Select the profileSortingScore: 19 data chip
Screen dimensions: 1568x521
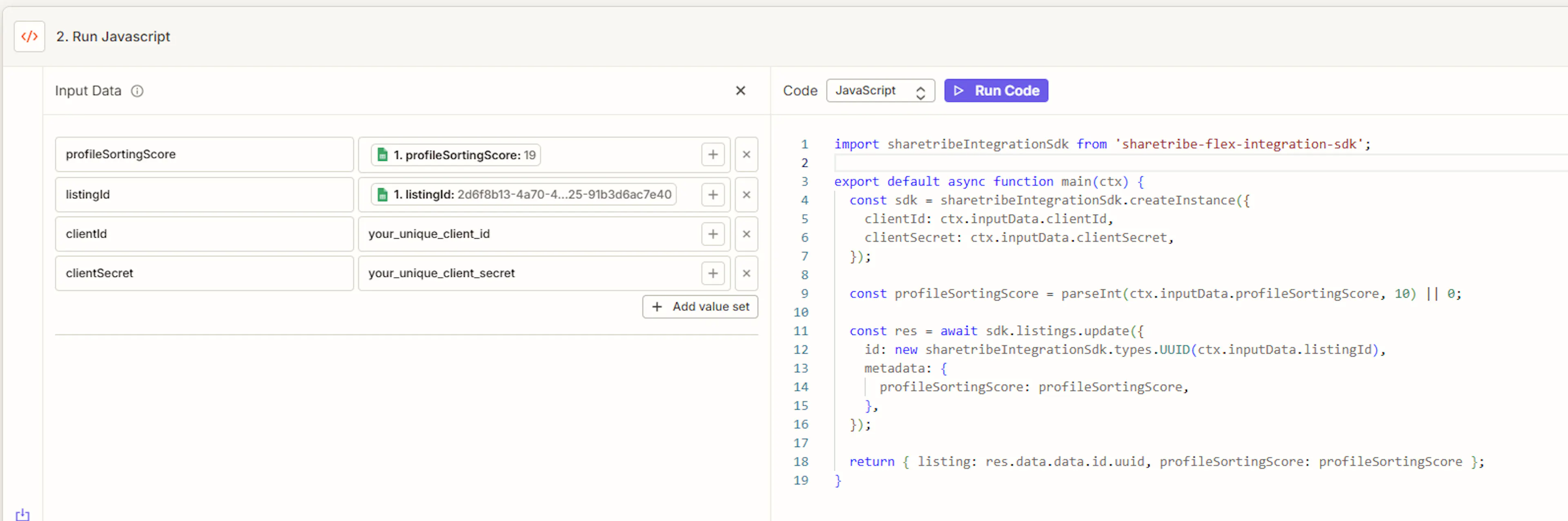(456, 155)
